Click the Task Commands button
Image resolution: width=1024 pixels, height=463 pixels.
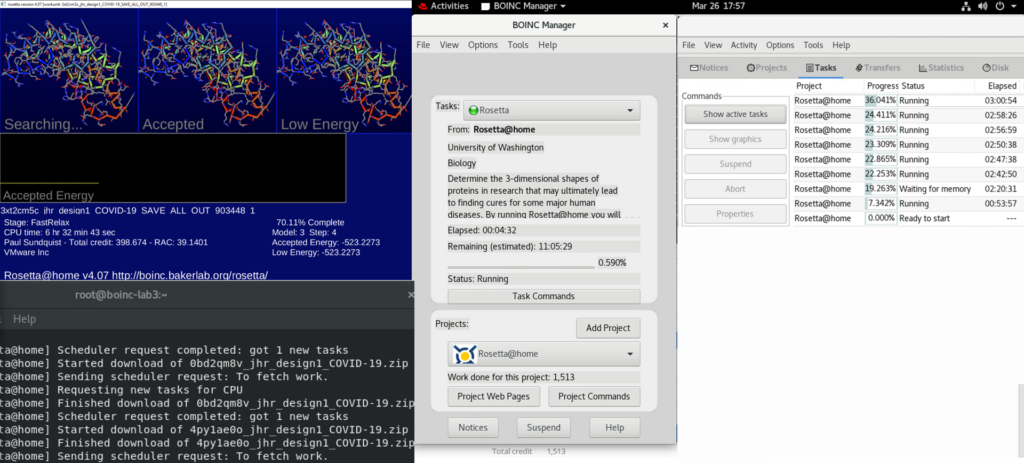click(543, 296)
